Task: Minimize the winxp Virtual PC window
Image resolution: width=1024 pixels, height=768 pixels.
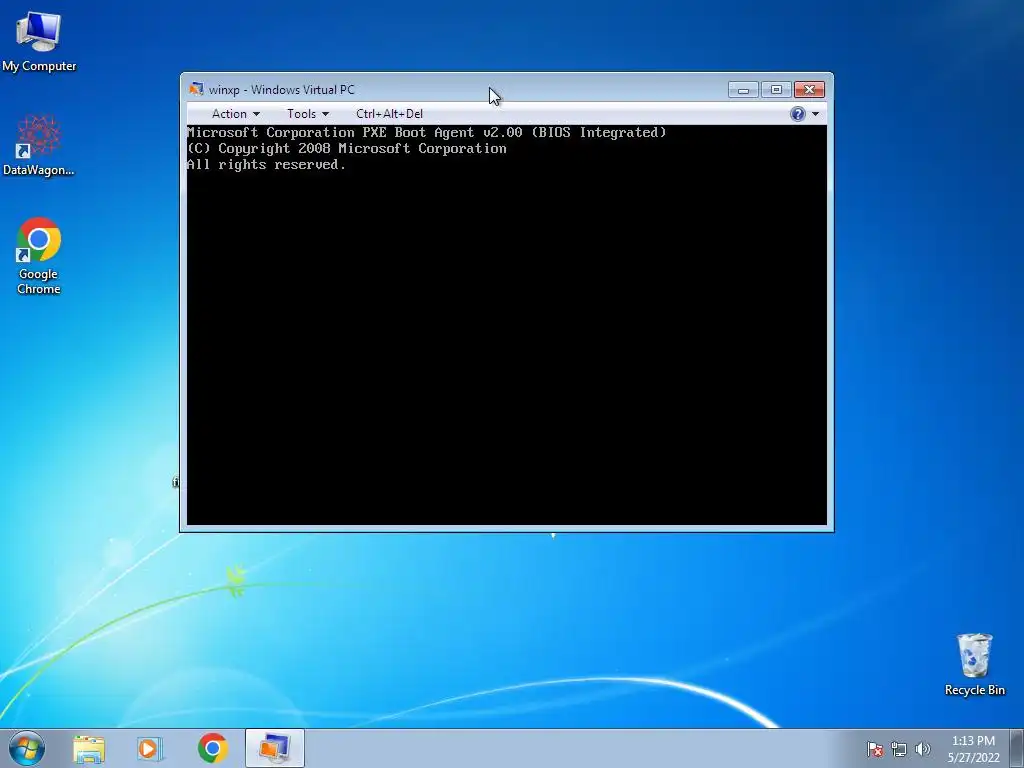Action: (743, 89)
